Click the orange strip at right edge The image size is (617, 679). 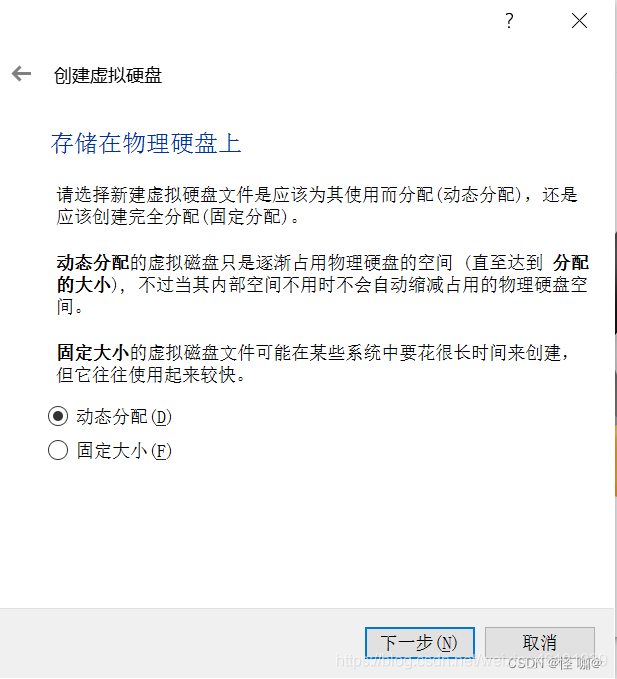(615, 459)
